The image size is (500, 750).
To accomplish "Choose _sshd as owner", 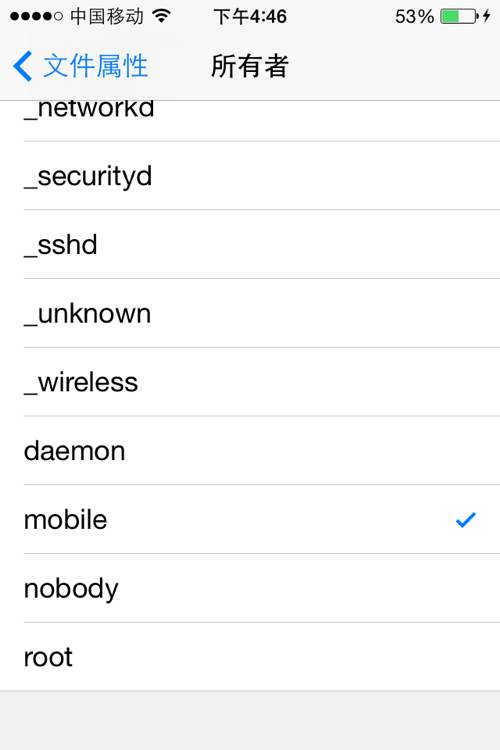I will click(x=250, y=244).
